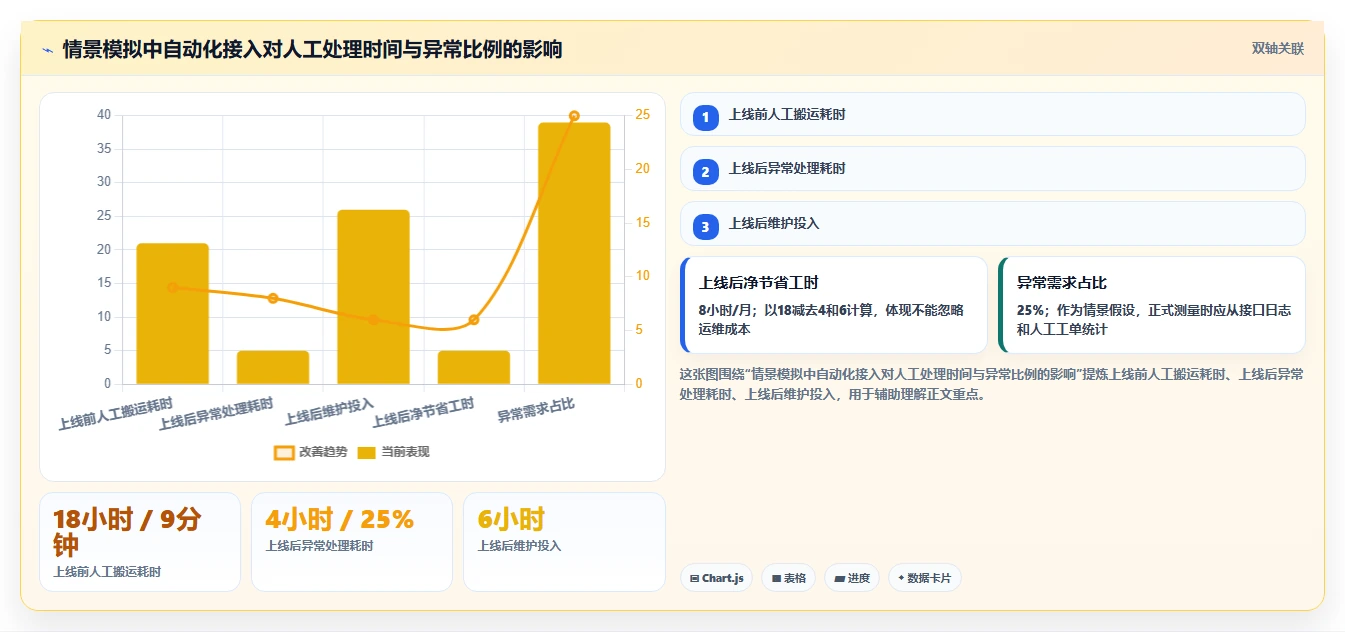1345x632 pixels.
Task: Click the right axis value 25
Action: 642,115
